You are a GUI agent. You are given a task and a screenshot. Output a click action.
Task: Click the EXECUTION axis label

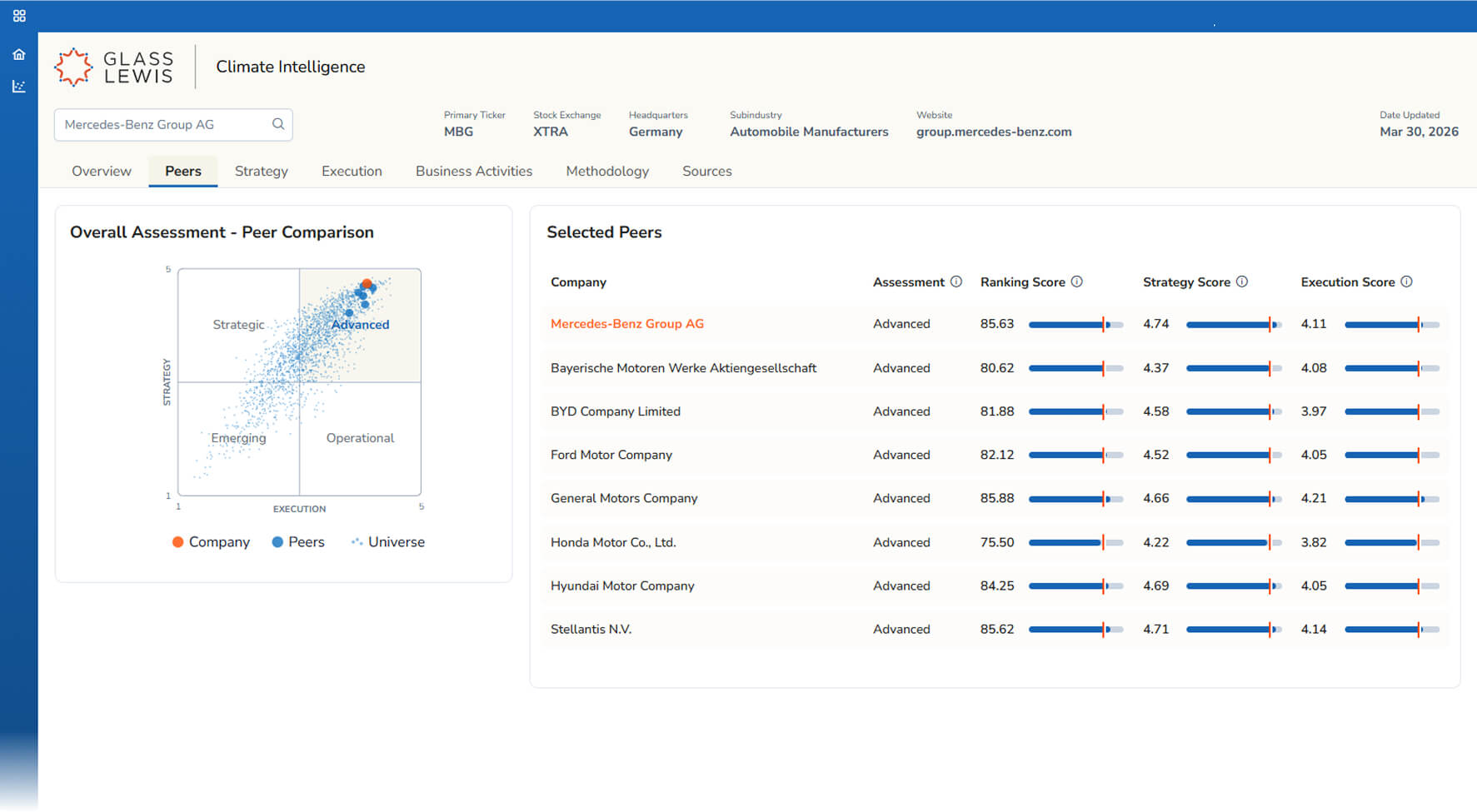pos(299,509)
